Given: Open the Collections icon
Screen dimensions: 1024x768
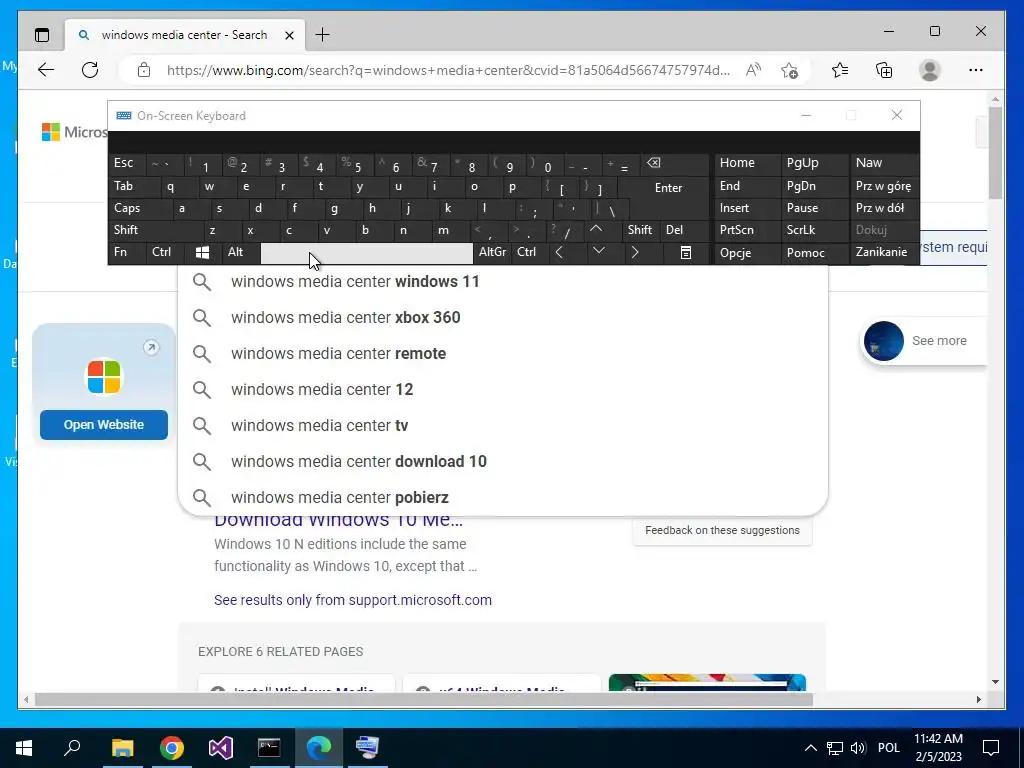Looking at the screenshot, I should tap(884, 70).
